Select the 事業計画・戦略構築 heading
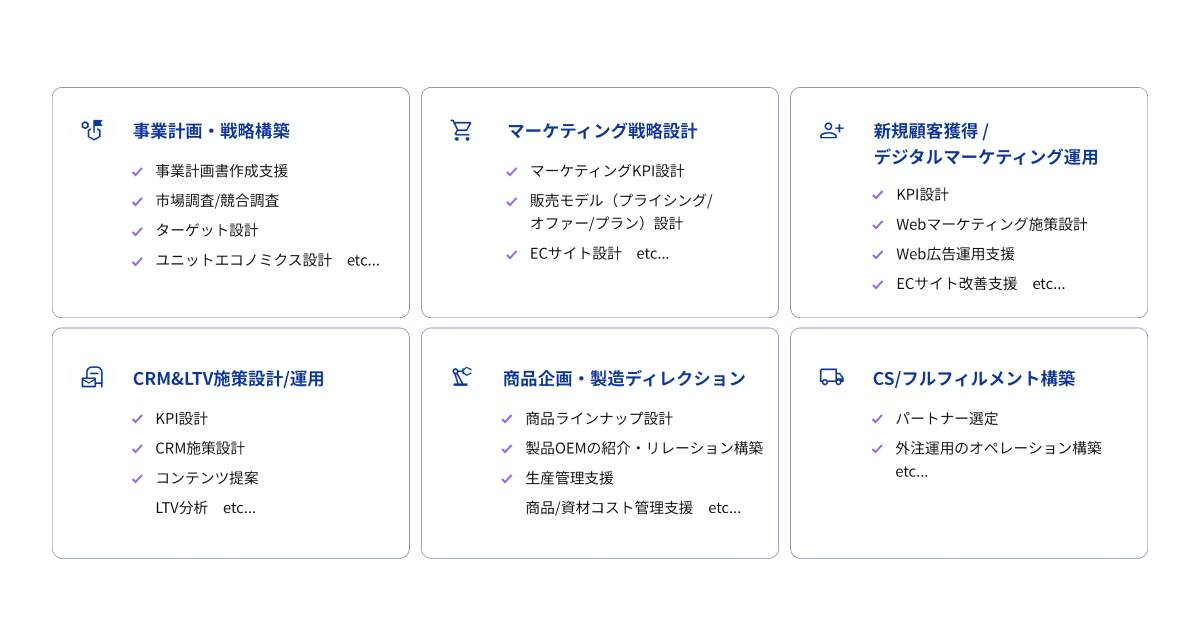 pos(211,130)
